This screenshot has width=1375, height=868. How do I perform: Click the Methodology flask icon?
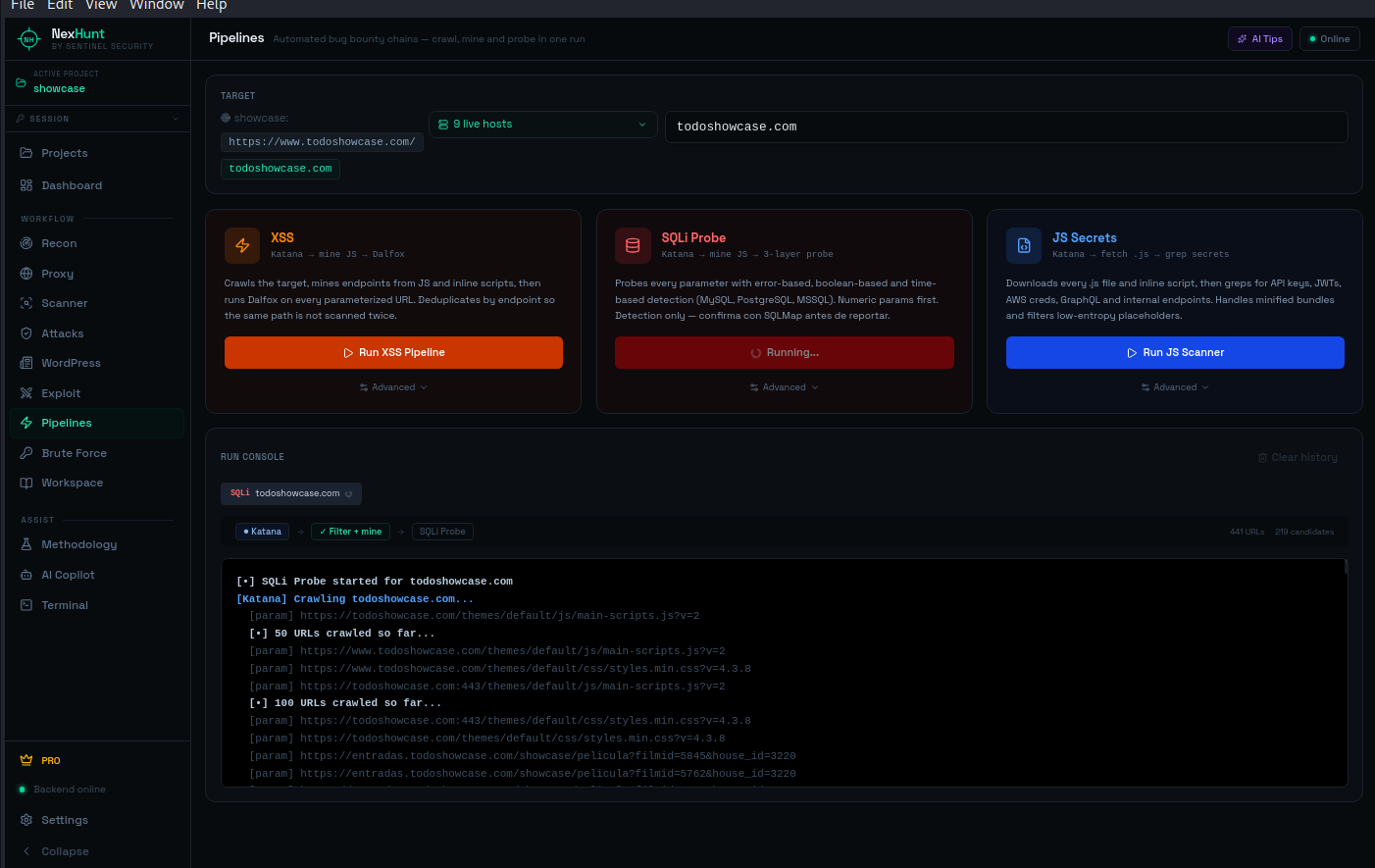coord(26,544)
